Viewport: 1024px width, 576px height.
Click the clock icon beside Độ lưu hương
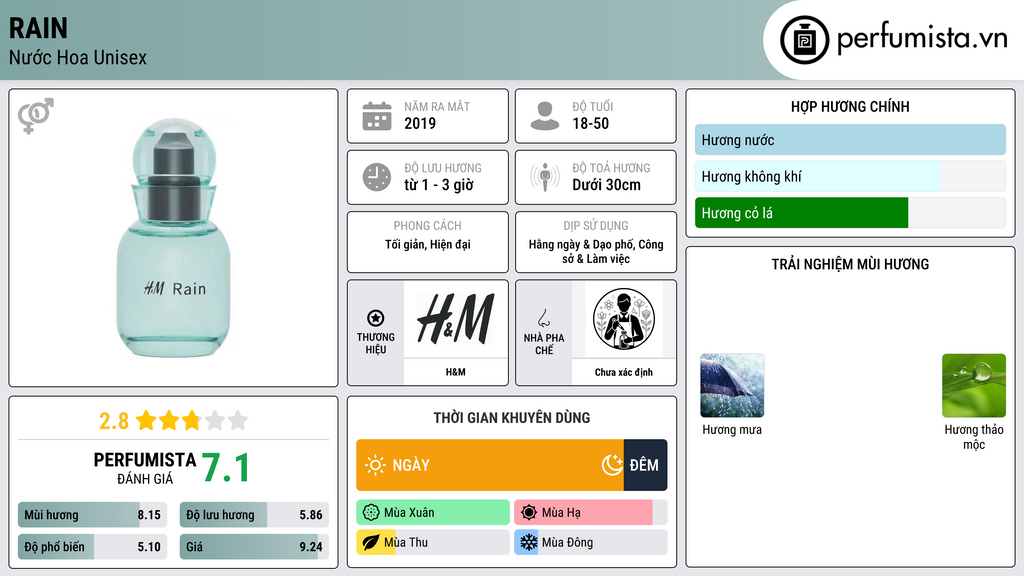[377, 177]
